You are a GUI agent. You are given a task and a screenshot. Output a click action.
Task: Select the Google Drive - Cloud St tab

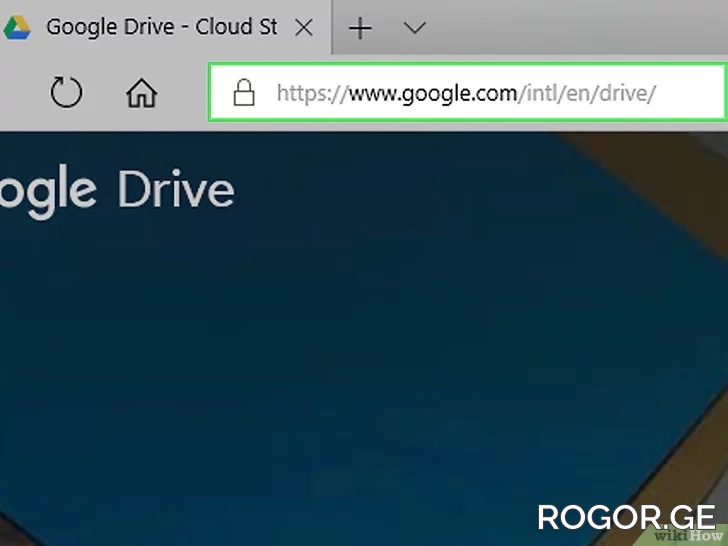165,27
